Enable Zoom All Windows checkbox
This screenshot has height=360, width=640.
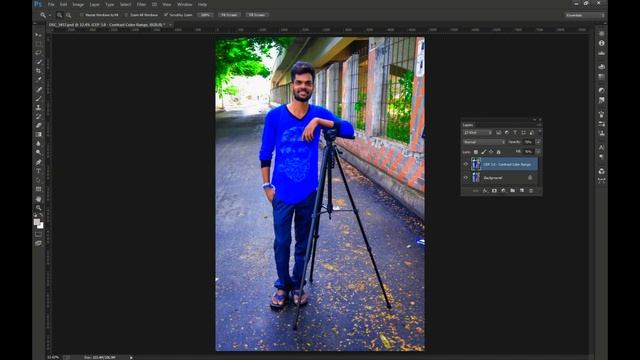(126, 15)
